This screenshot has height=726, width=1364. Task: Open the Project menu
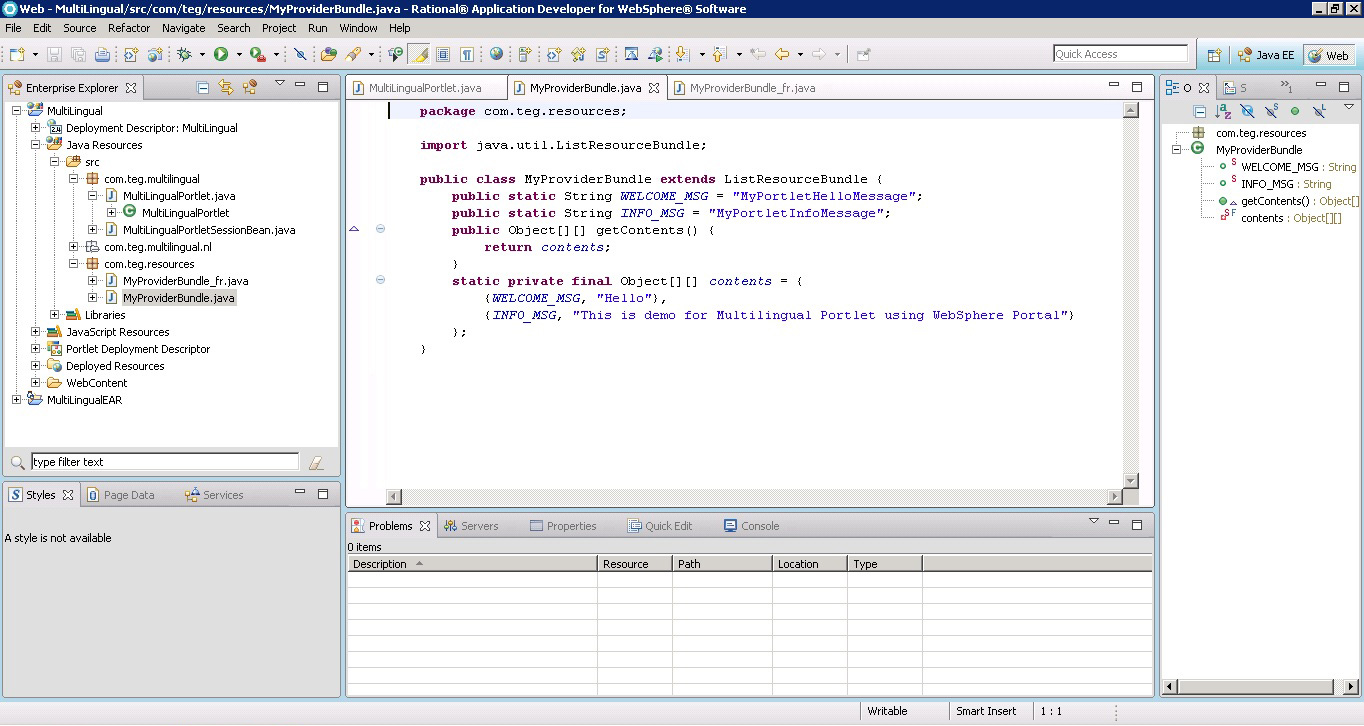tap(279, 28)
